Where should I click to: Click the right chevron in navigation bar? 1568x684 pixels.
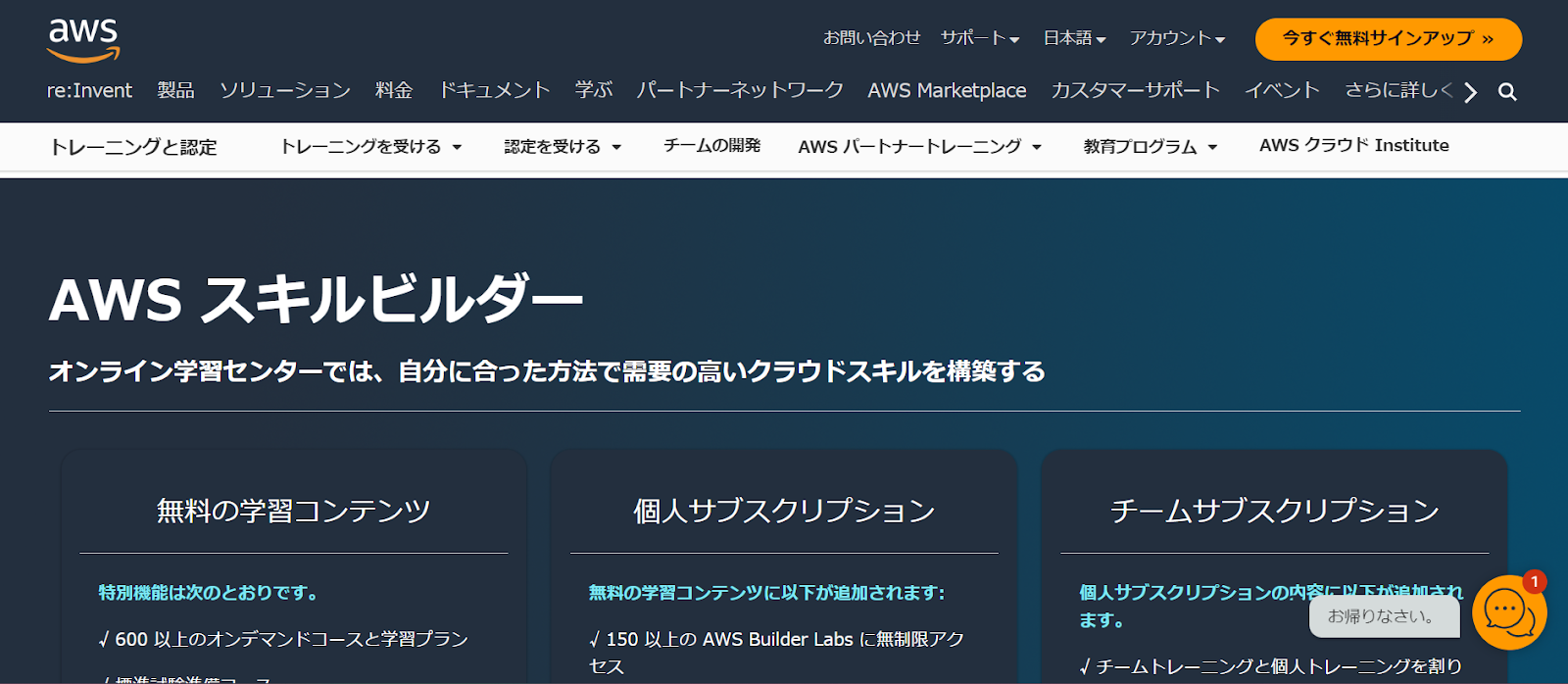pyautogui.click(x=1470, y=92)
